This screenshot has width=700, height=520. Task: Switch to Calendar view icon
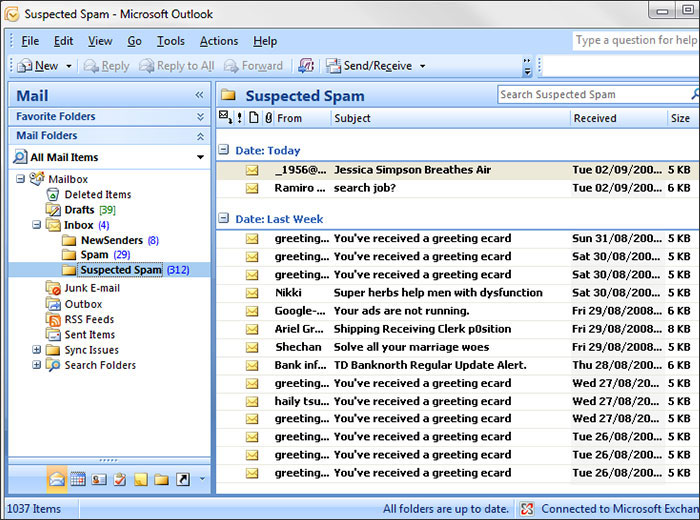[78, 479]
